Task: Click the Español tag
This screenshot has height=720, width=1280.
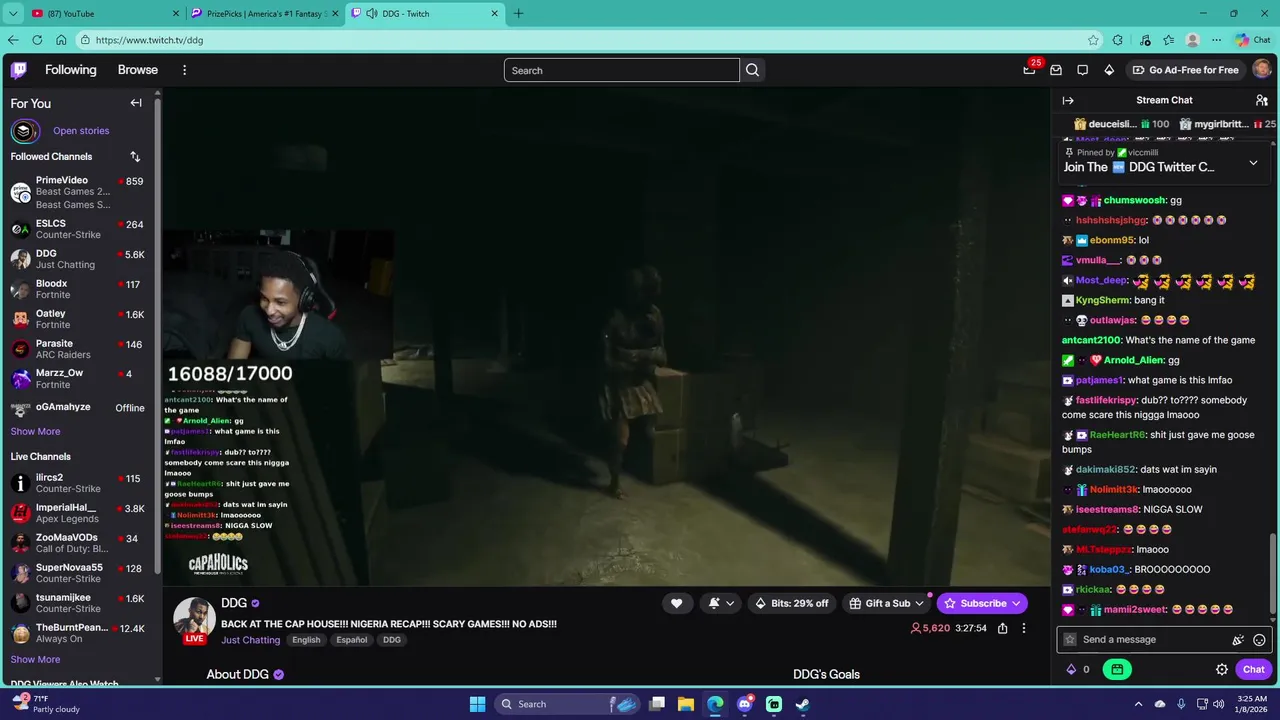Action: tap(352, 640)
